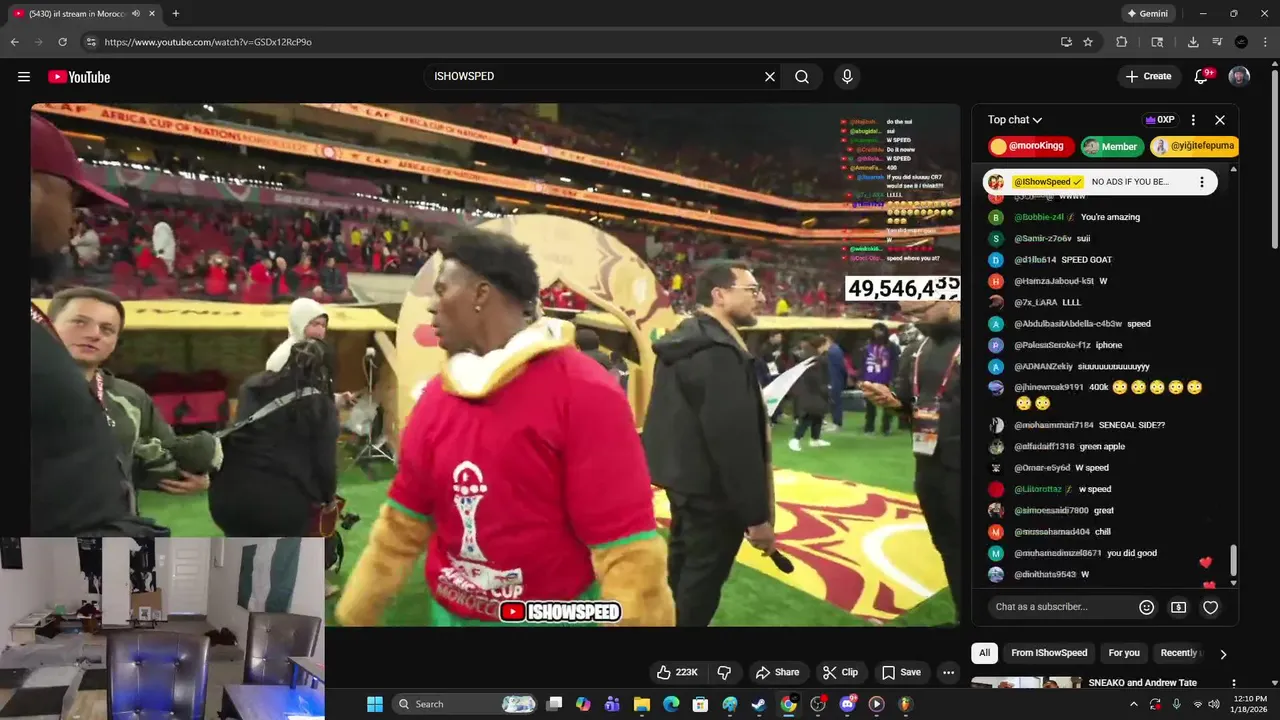
Task: Click @mohammari7184 SENEGAL SIDE chat message
Action: [1089, 425]
